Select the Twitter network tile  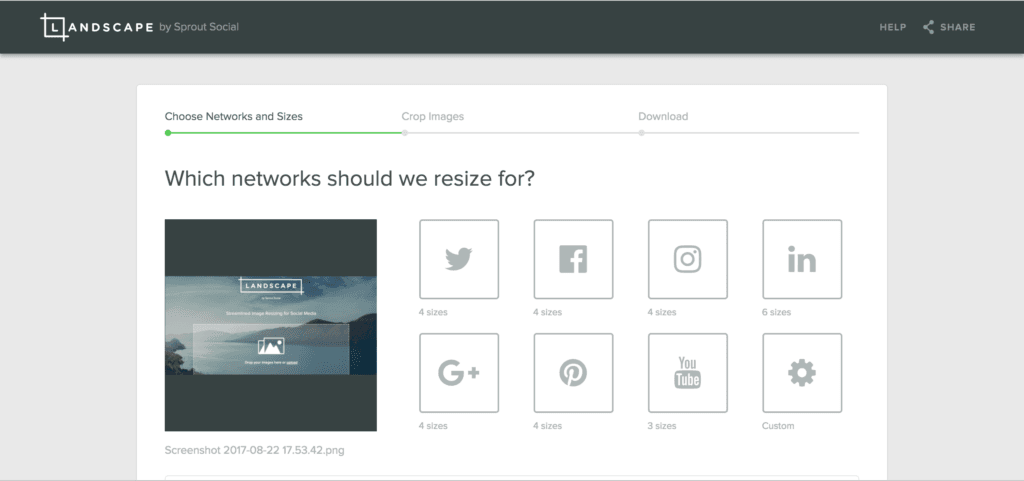point(458,259)
